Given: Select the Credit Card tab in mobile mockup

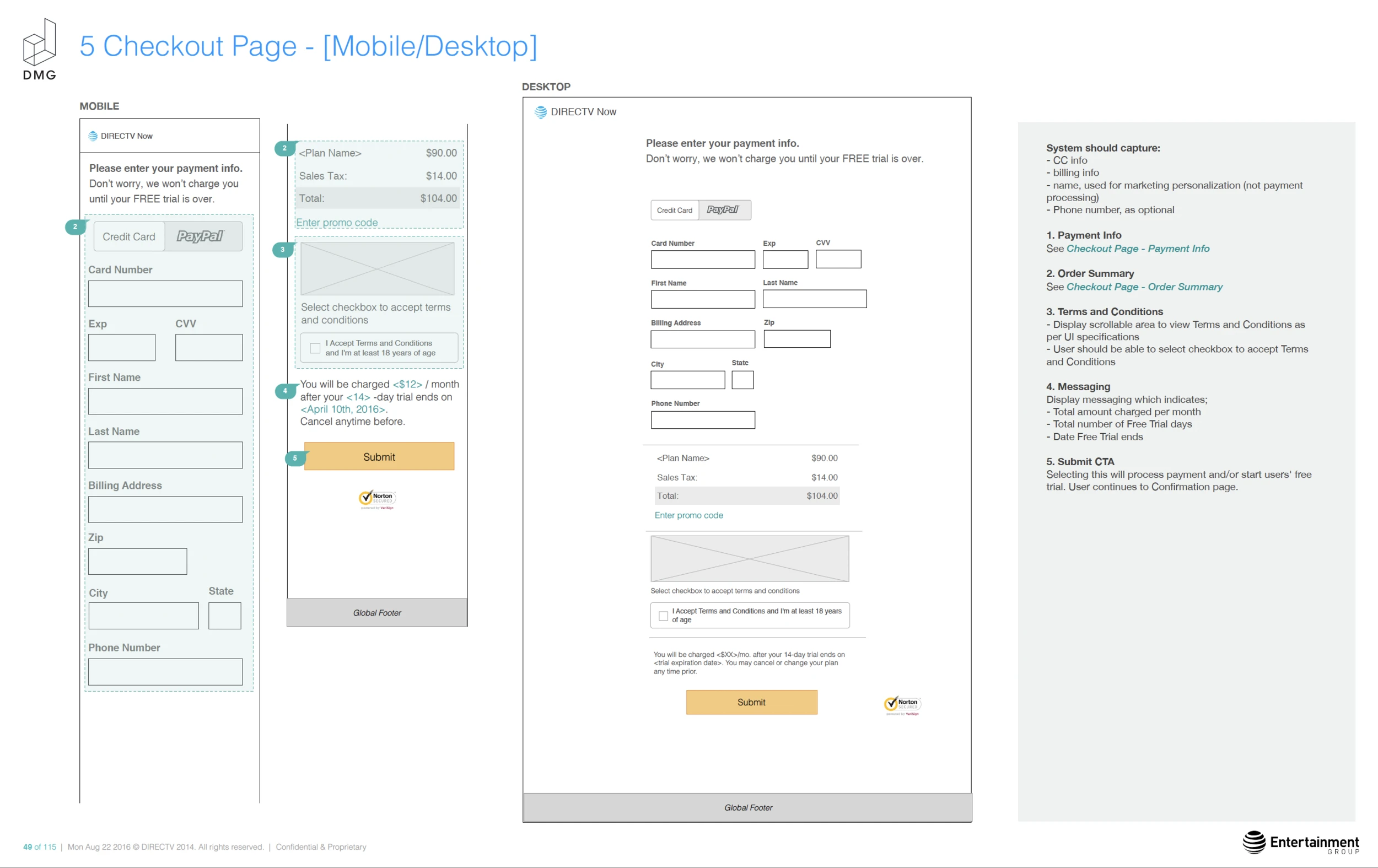Looking at the screenshot, I should (x=130, y=237).
